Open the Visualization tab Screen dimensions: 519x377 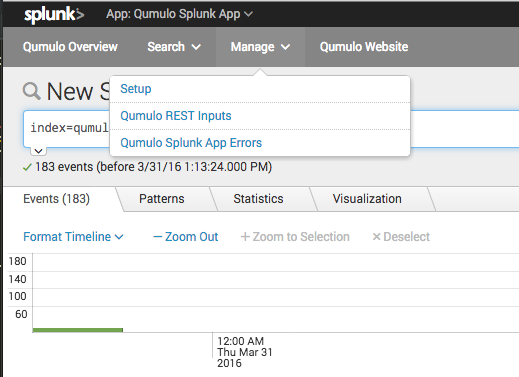pyautogui.click(x=367, y=199)
